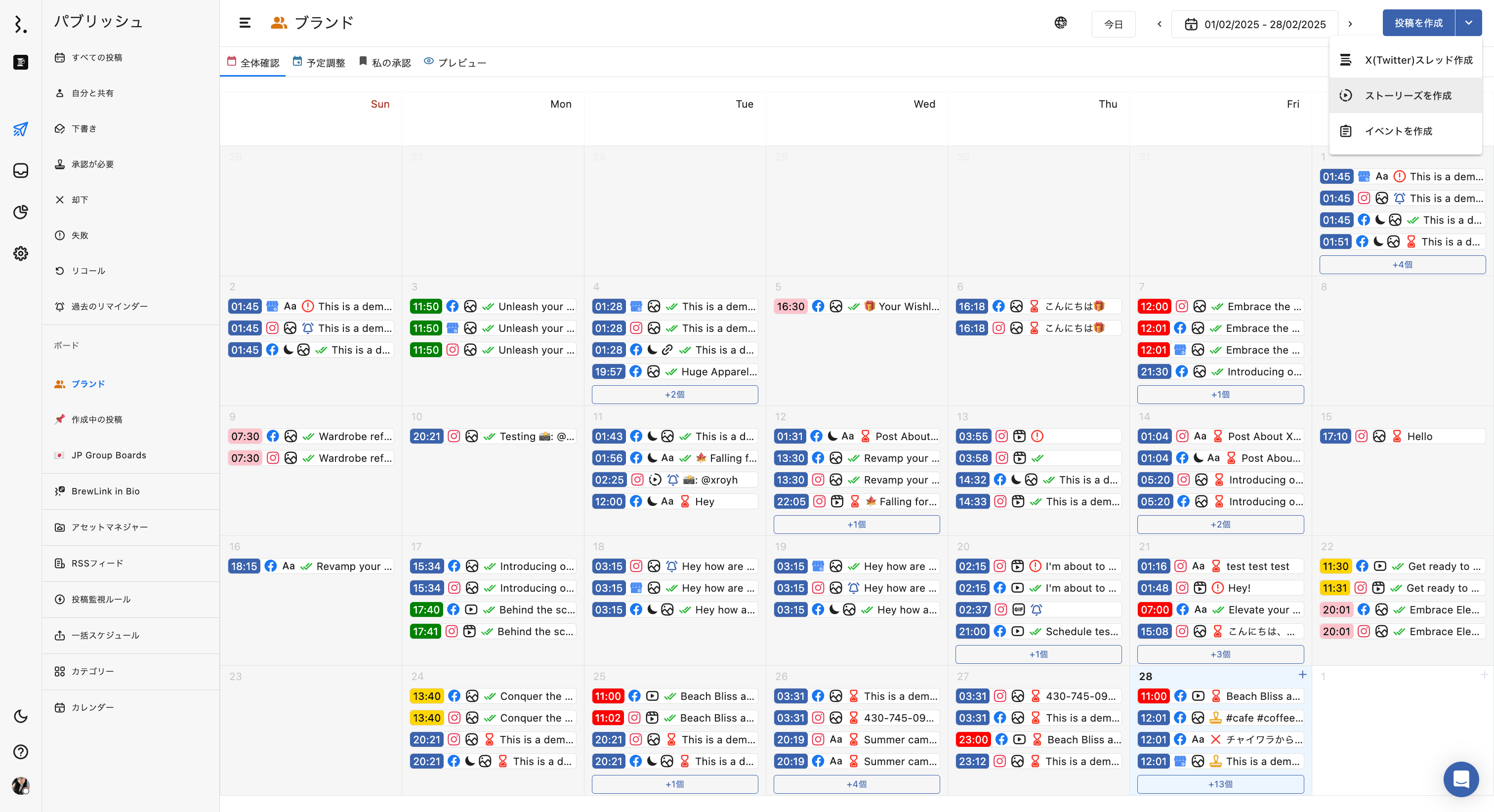Open the chat support bubble
The image size is (1494, 812).
click(x=1460, y=779)
